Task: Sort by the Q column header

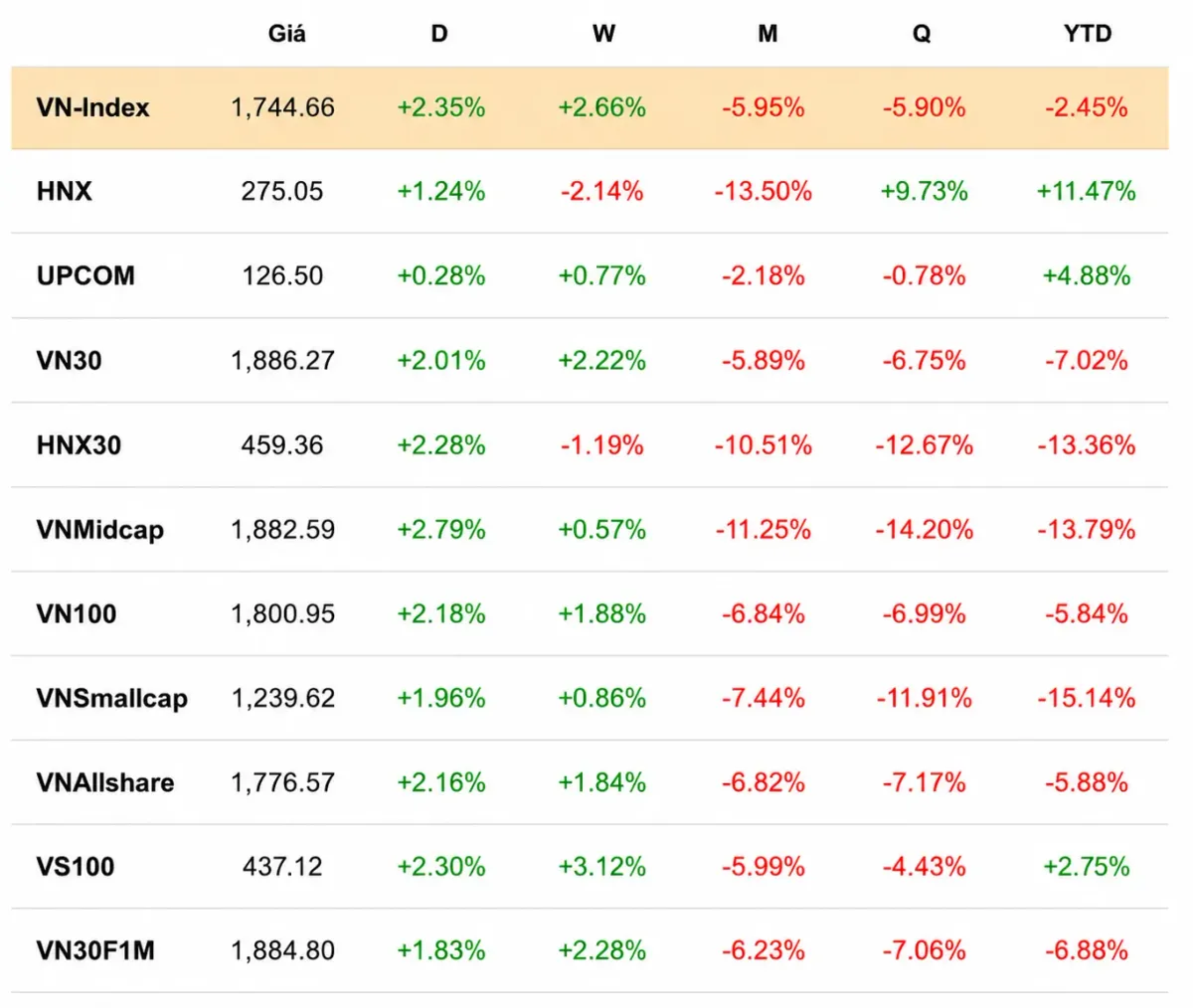Action: click(922, 33)
